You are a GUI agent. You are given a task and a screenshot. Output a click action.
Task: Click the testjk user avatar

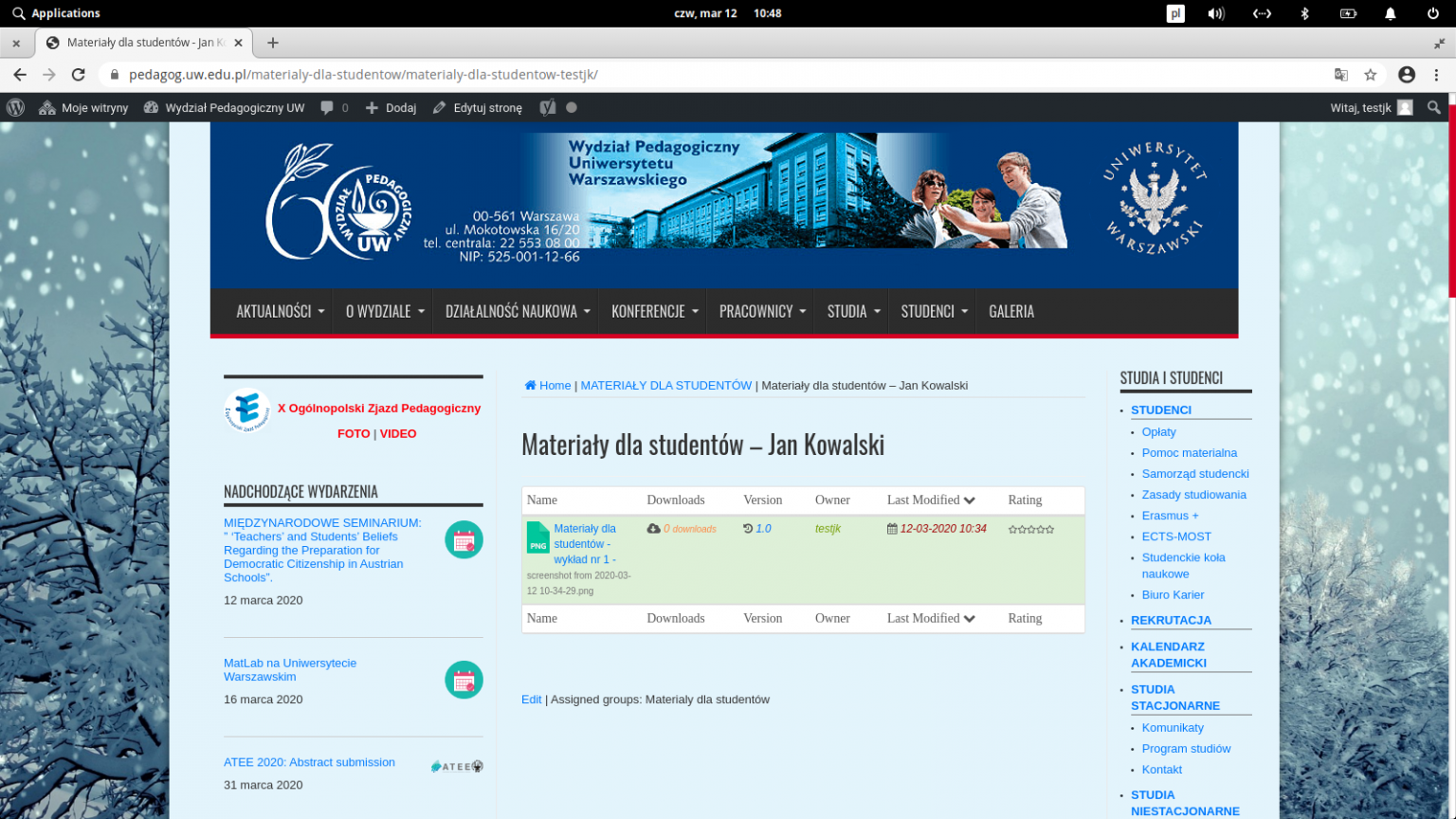tap(1405, 108)
